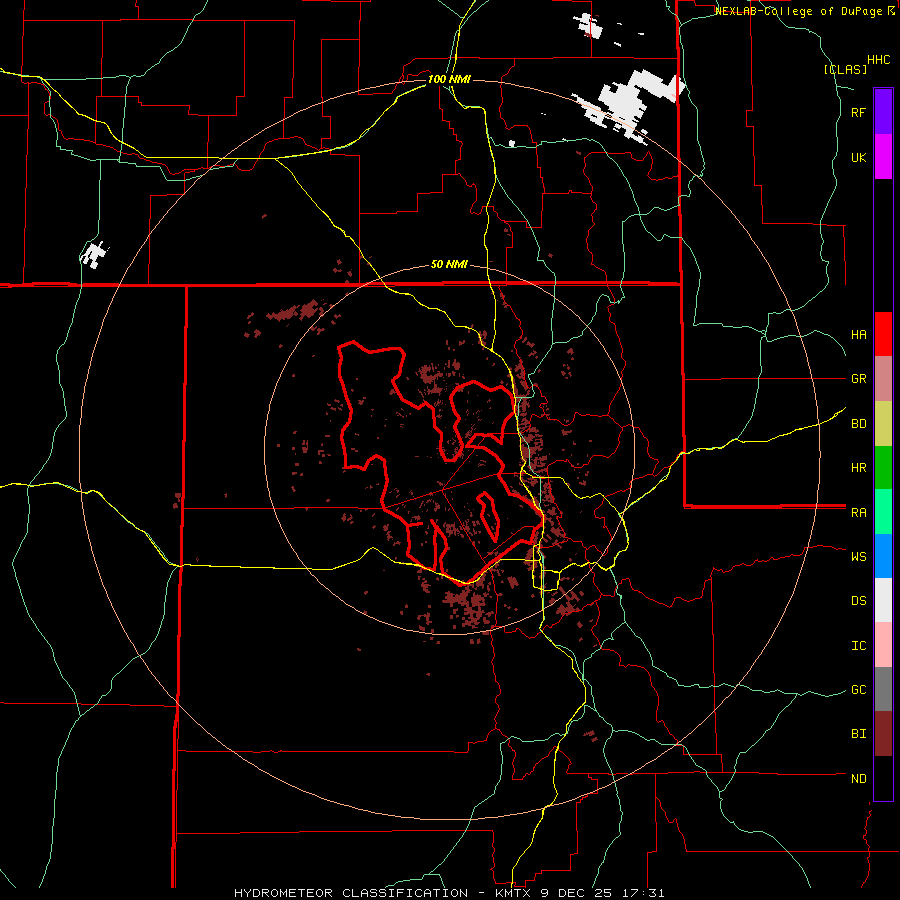The image size is (900, 900).
Task: Select the BD yellow legend block
Action: click(883, 424)
